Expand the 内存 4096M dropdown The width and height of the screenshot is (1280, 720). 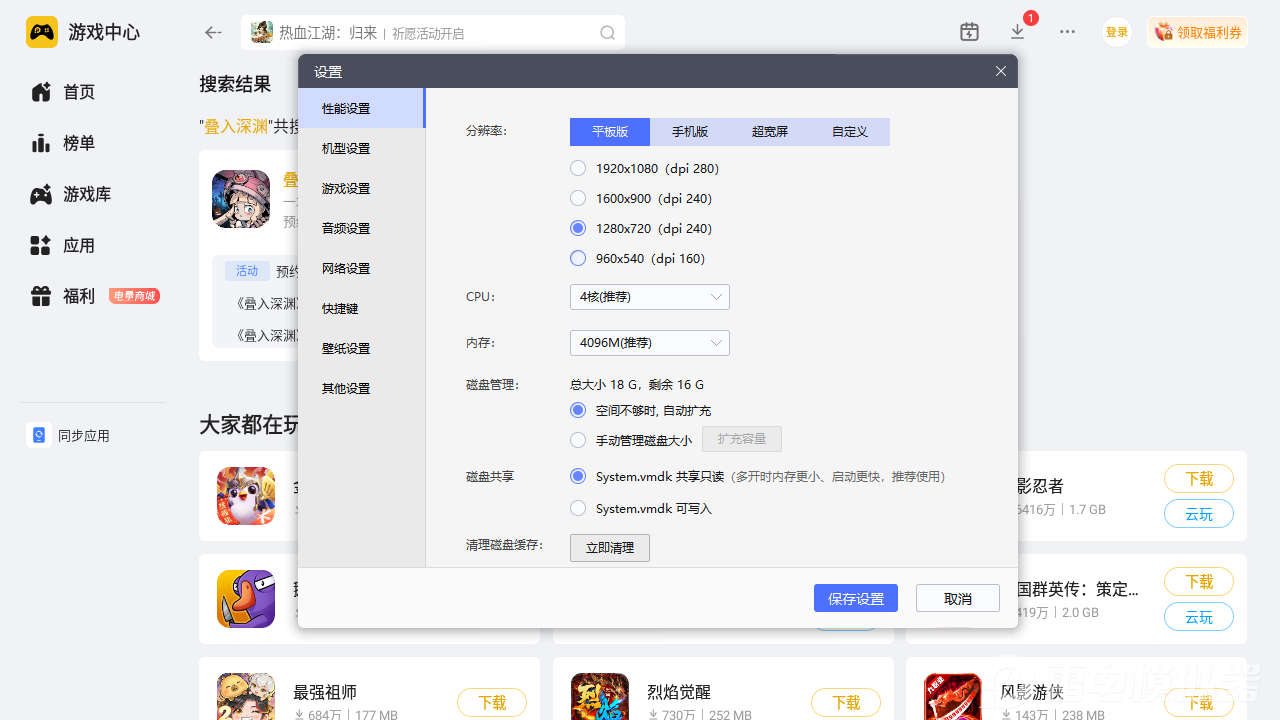click(649, 343)
